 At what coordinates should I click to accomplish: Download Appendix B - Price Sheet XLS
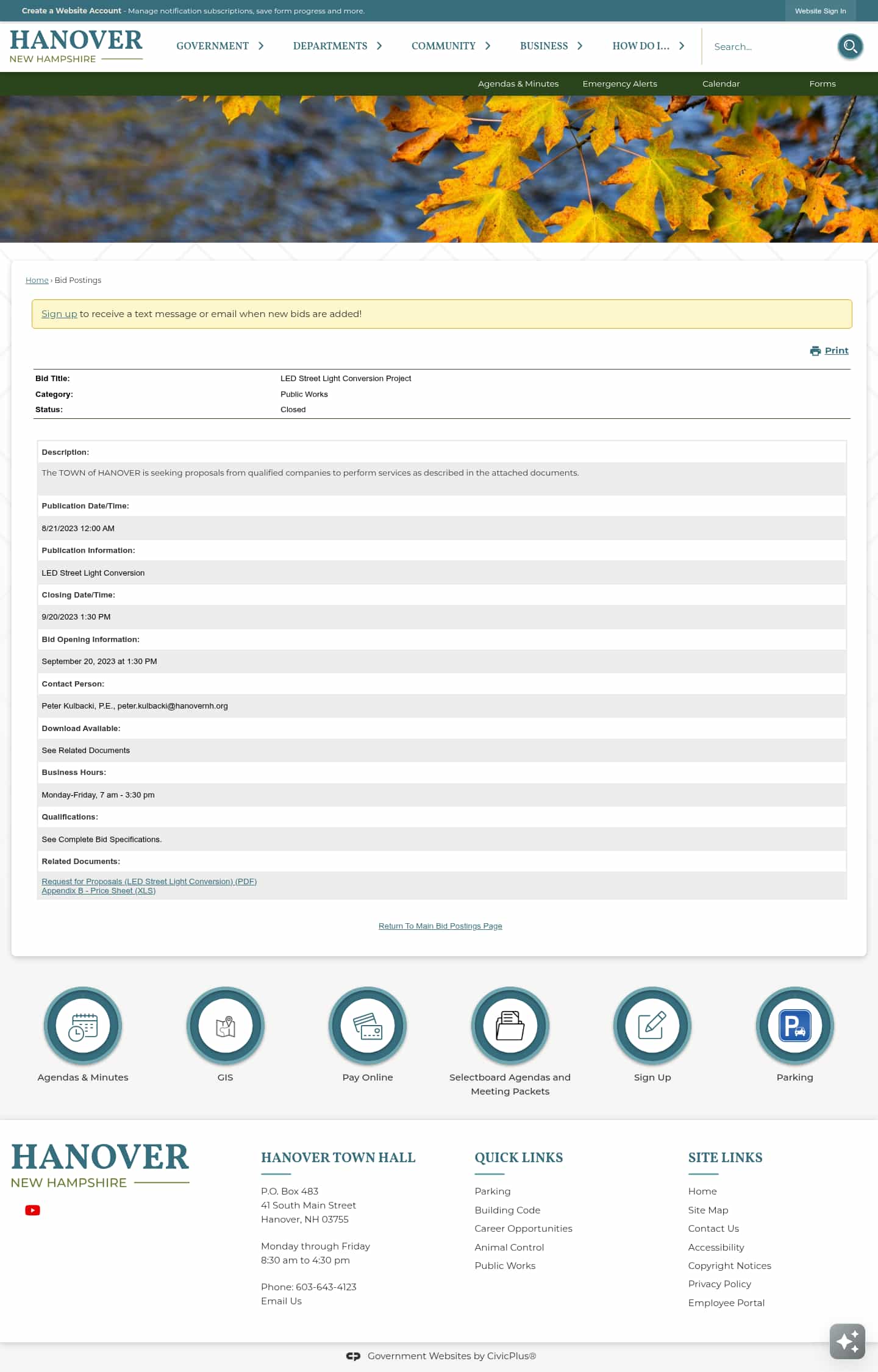[x=99, y=891]
